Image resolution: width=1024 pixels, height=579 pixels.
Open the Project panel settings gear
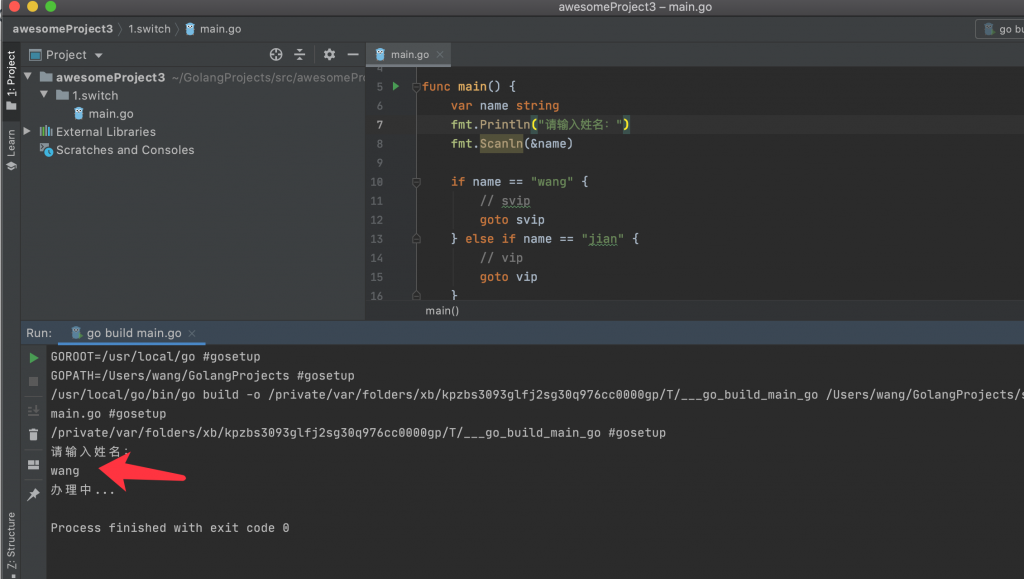pyautogui.click(x=329, y=55)
